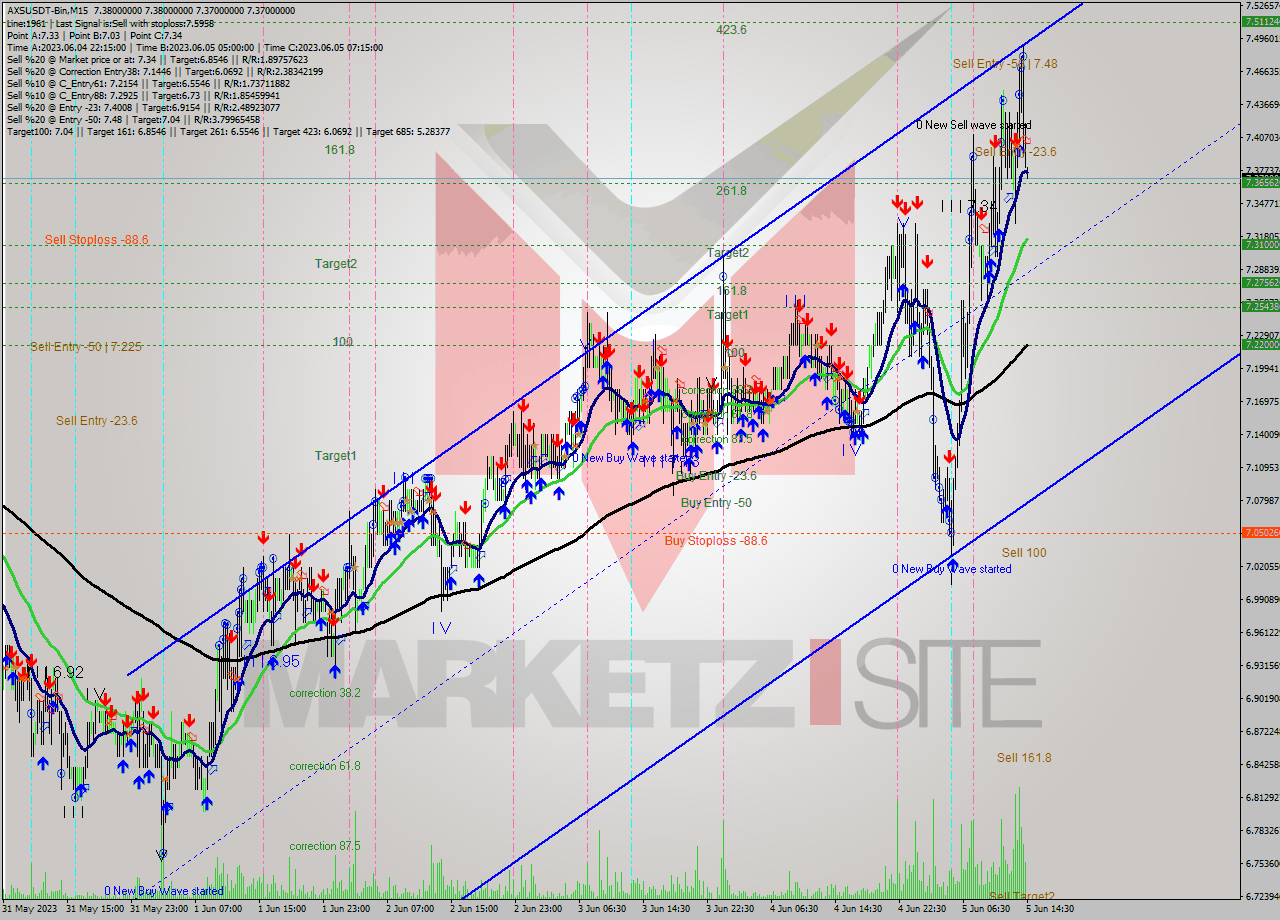Click the green 7.51124 price tag
This screenshot has width=1280, height=920.
point(1260,21)
